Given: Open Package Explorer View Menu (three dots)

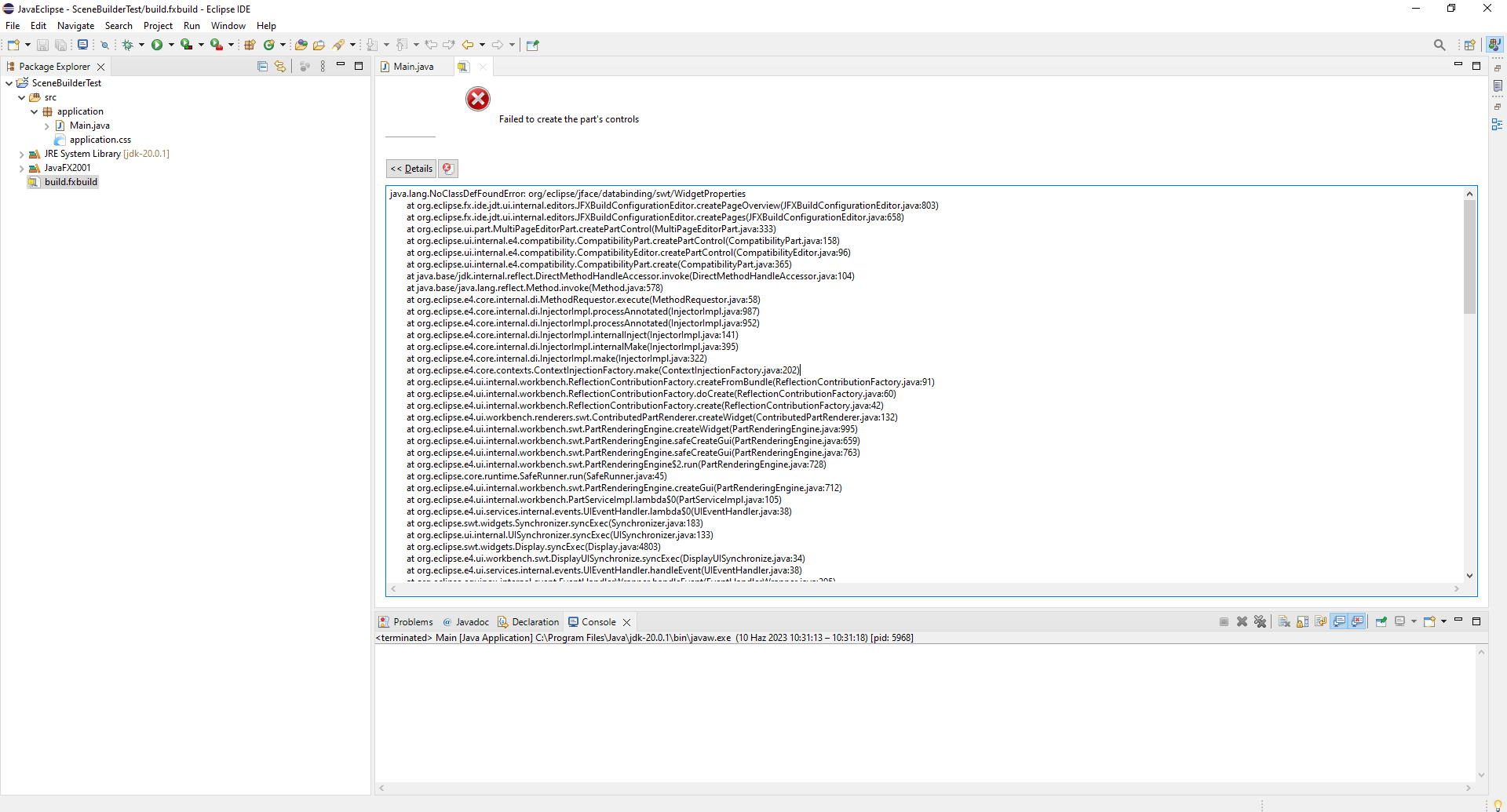Looking at the screenshot, I should click(323, 67).
